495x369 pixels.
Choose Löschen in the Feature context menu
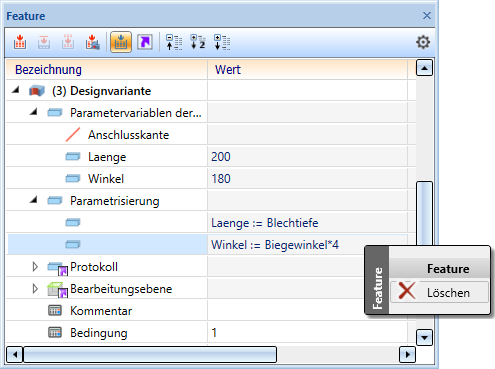pyautogui.click(x=439, y=292)
